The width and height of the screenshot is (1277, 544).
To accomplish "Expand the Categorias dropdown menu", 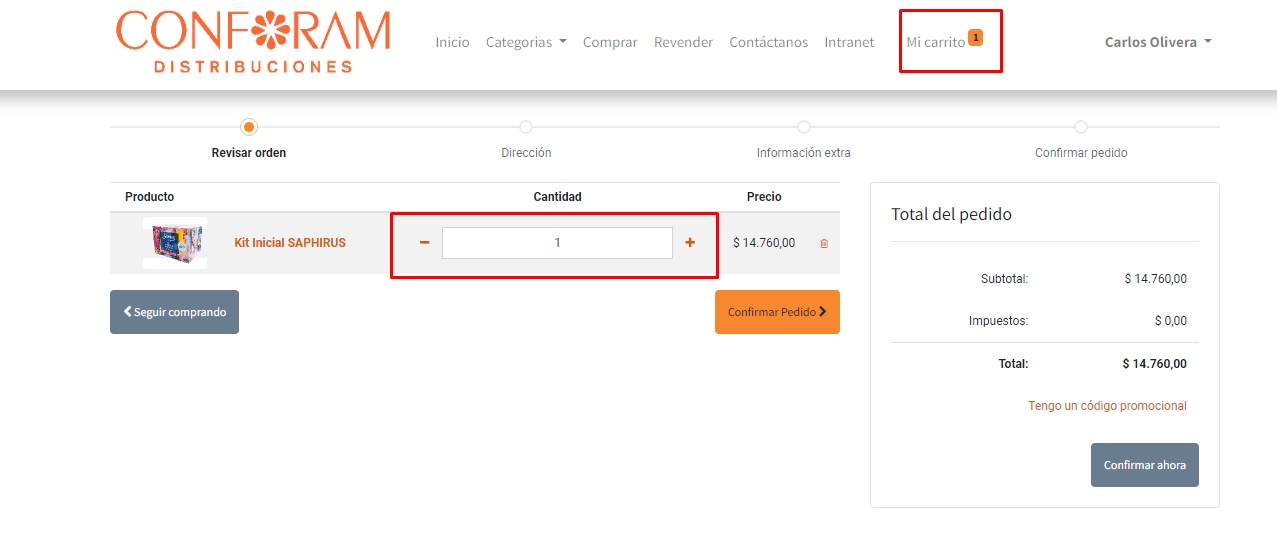I will click(x=526, y=42).
